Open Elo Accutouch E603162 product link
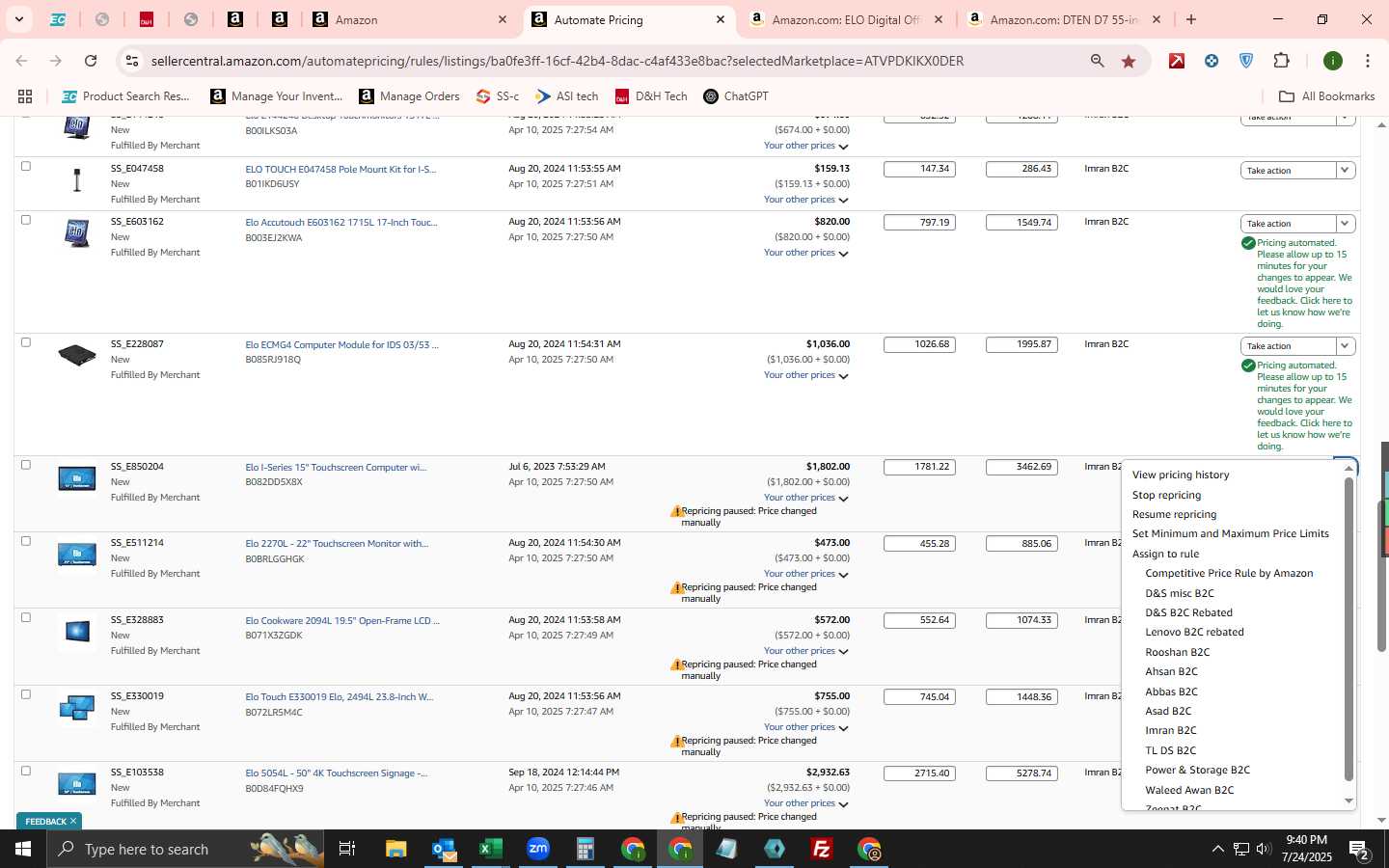 pyautogui.click(x=340, y=222)
